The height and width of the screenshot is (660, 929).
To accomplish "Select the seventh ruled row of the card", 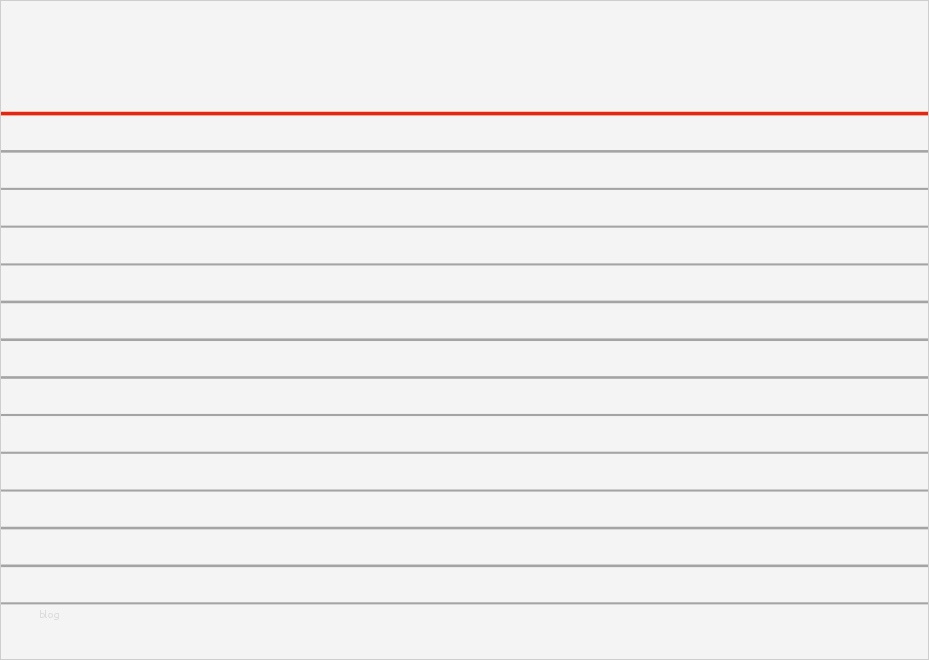I will (x=464, y=359).
